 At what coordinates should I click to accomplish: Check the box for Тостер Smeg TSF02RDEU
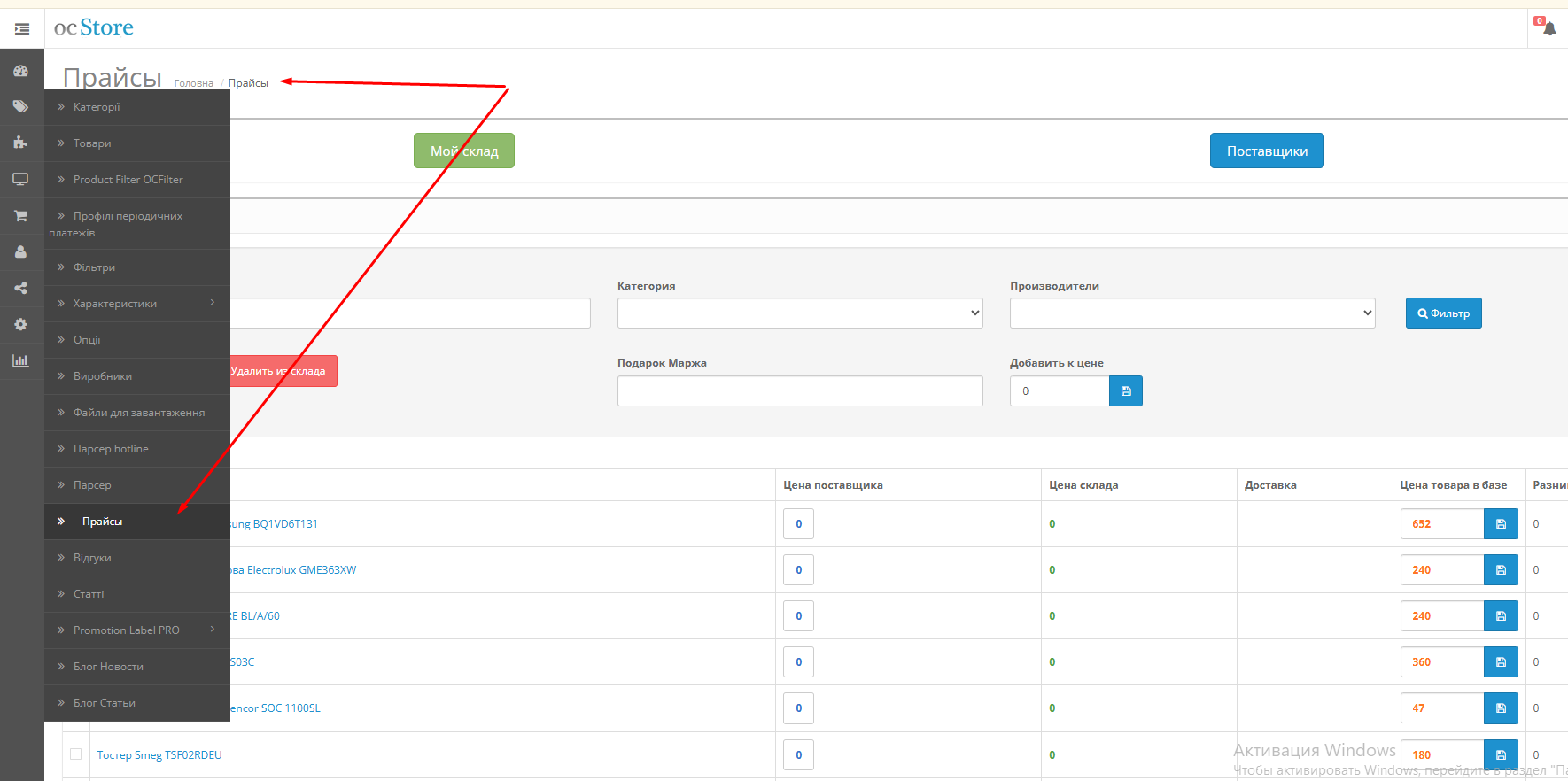pyautogui.click(x=76, y=754)
